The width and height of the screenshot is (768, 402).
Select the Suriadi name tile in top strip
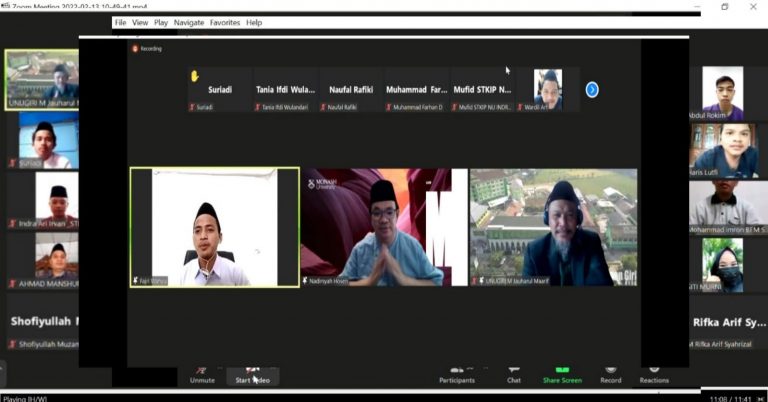tap(220, 90)
